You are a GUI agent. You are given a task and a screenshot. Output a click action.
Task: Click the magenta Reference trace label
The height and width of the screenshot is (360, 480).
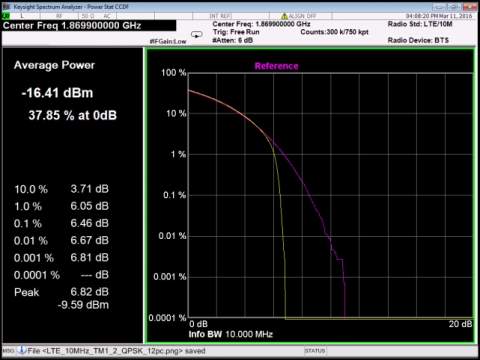point(276,66)
